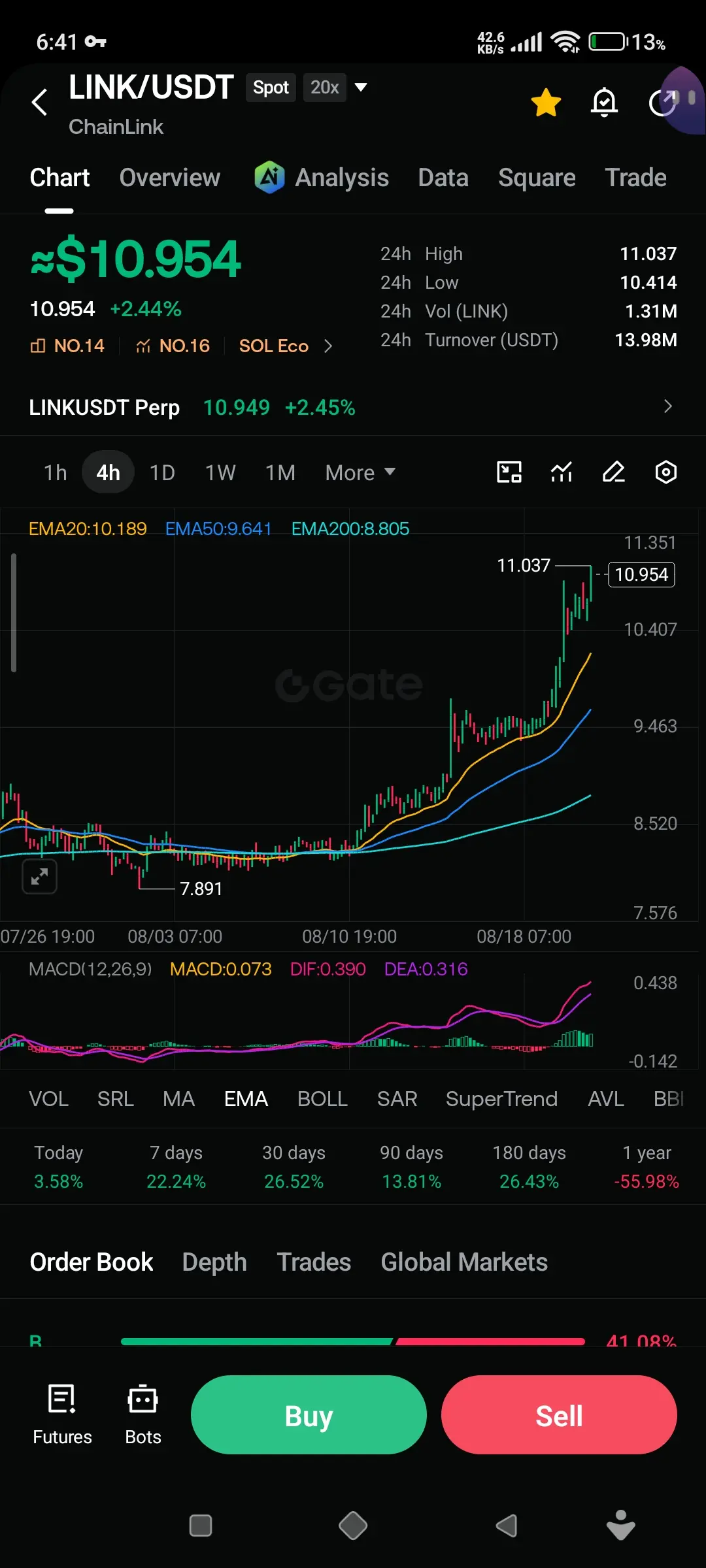Select the VOL indicator
The image size is (706, 1568).
pos(48,1099)
